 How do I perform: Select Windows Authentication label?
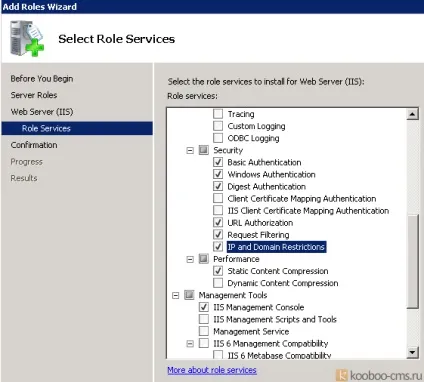pos(271,174)
